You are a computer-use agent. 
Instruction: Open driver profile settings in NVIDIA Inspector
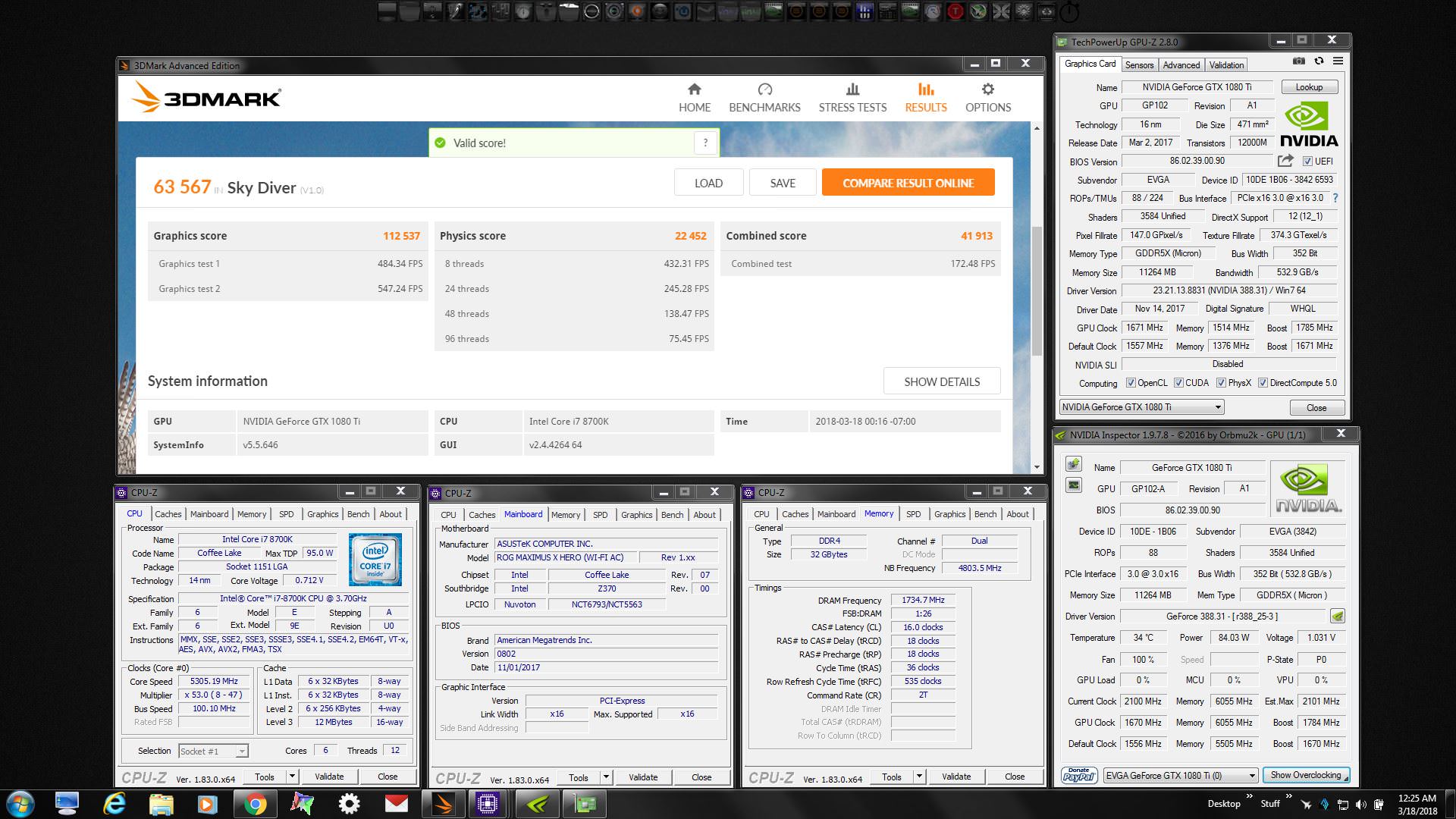1337,616
